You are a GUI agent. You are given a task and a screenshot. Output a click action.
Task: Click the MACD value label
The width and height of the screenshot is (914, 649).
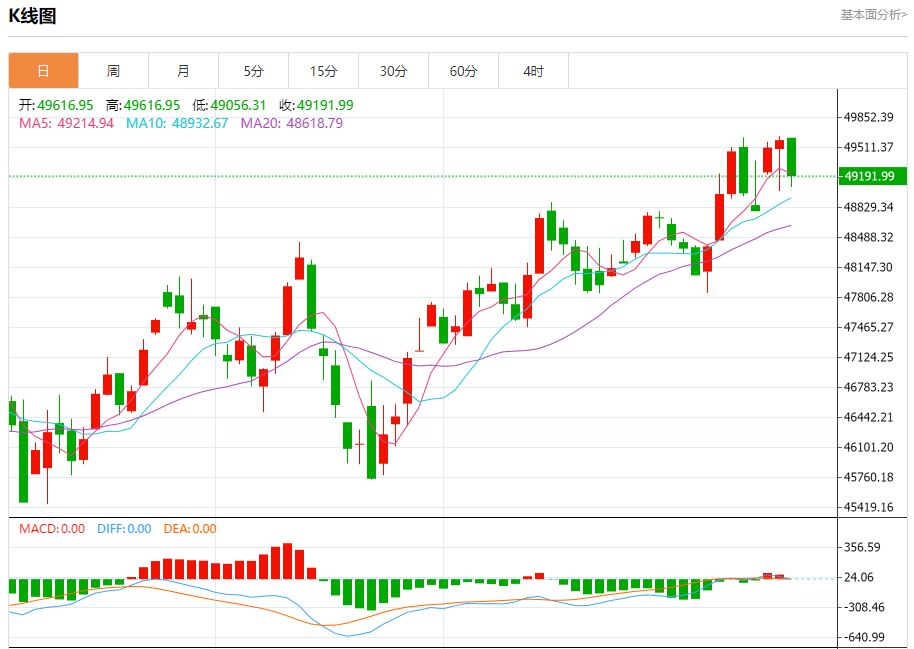point(52,529)
